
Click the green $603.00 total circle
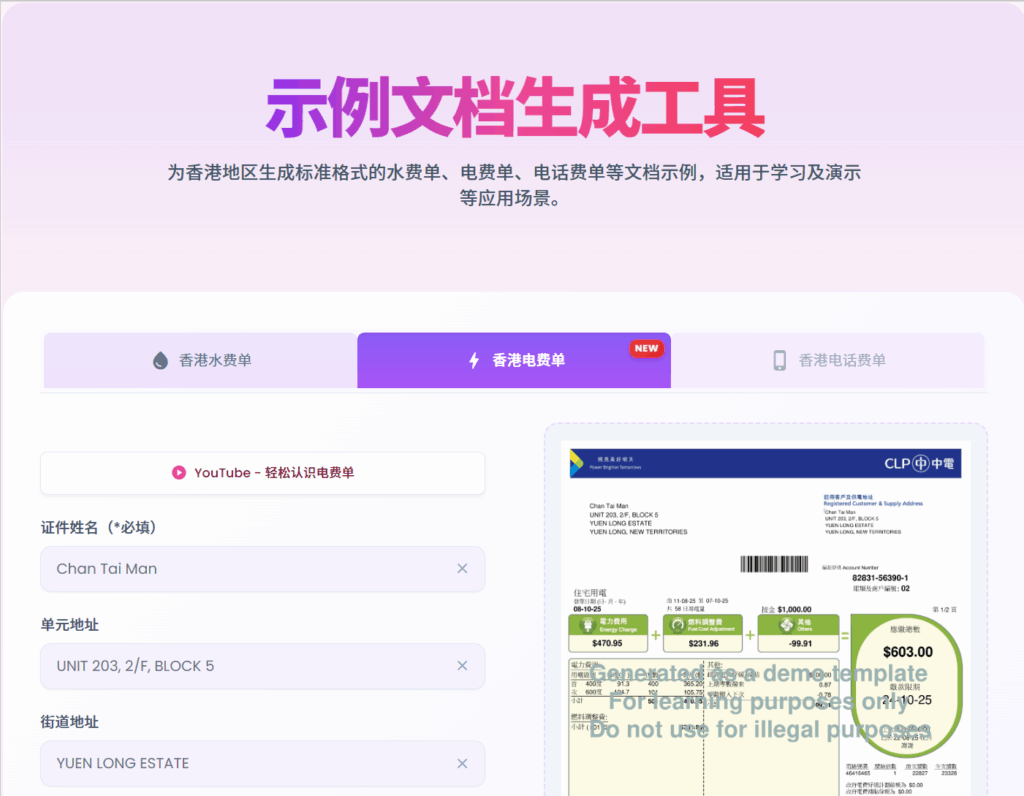[908, 685]
